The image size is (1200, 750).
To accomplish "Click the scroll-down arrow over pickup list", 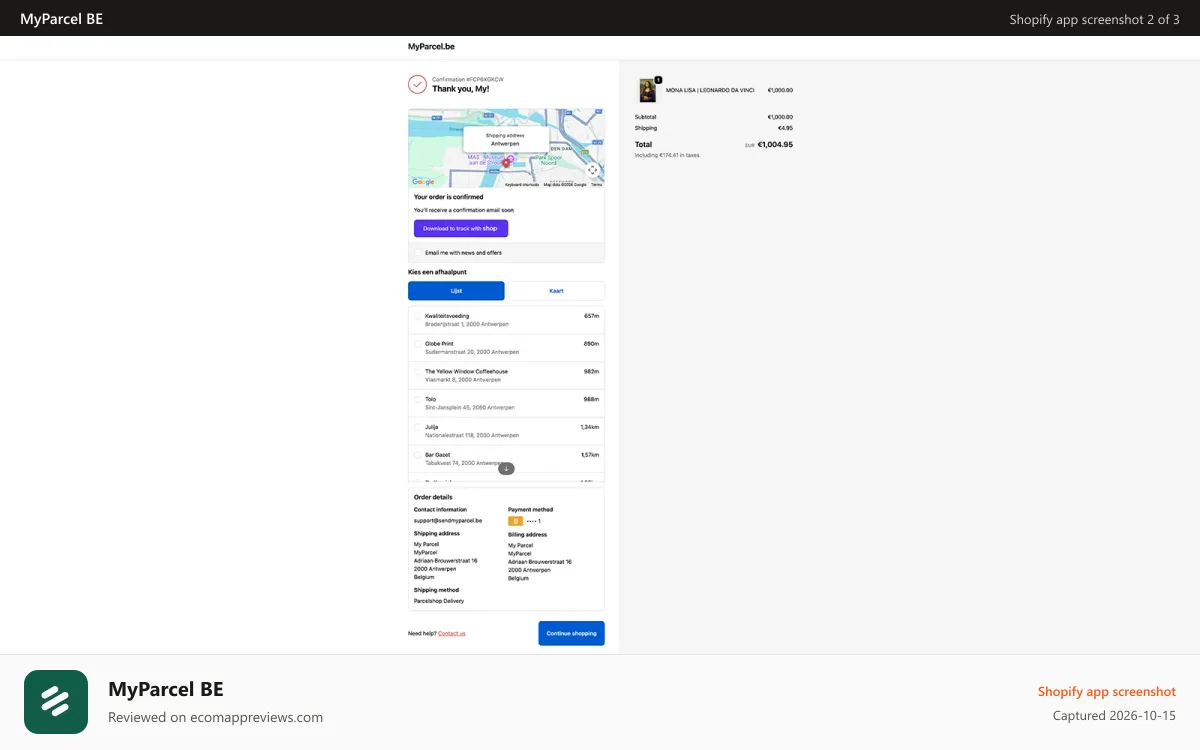I will 507,468.
